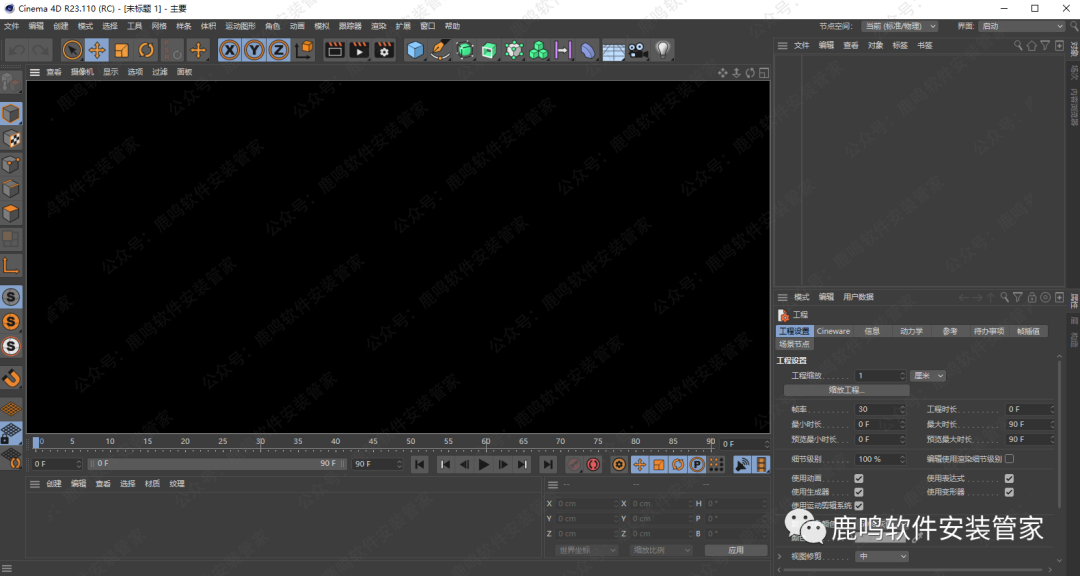Uncheck the 使用动画 checkbox
Viewport: 1080px width, 576px height.
tap(858, 479)
